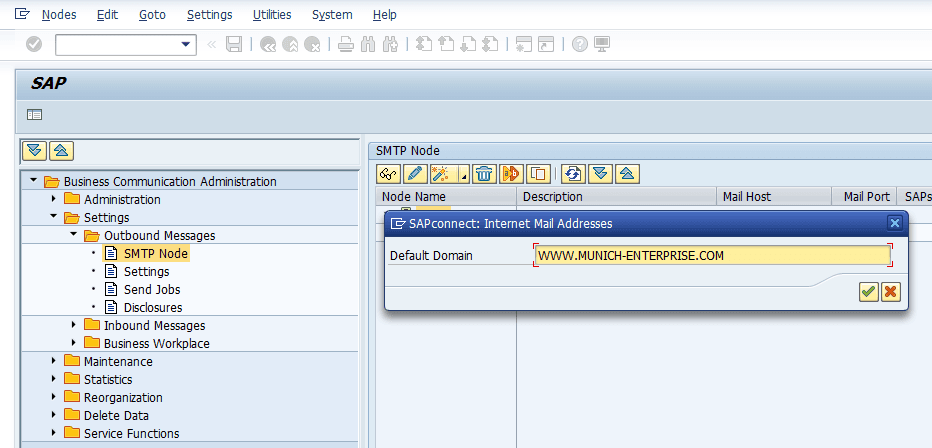Click the Find binoculars icon

click(x=368, y=45)
